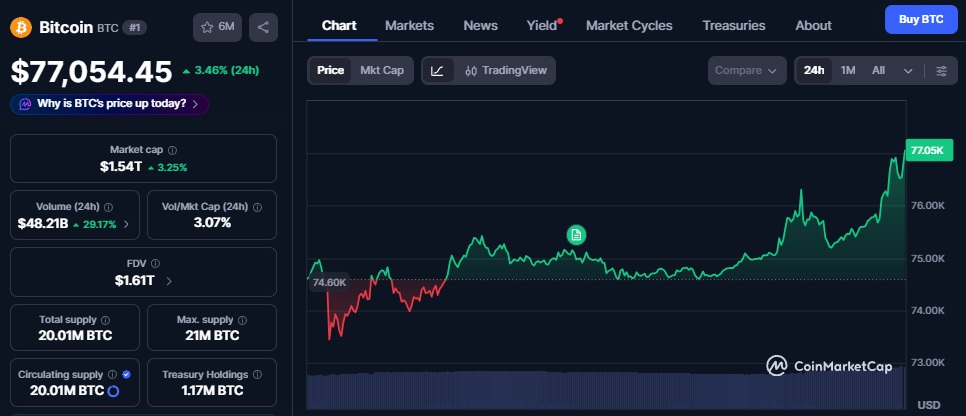This screenshot has height=416, width=966.
Task: Switch chart to Mkt Cap view
Action: [x=382, y=70]
